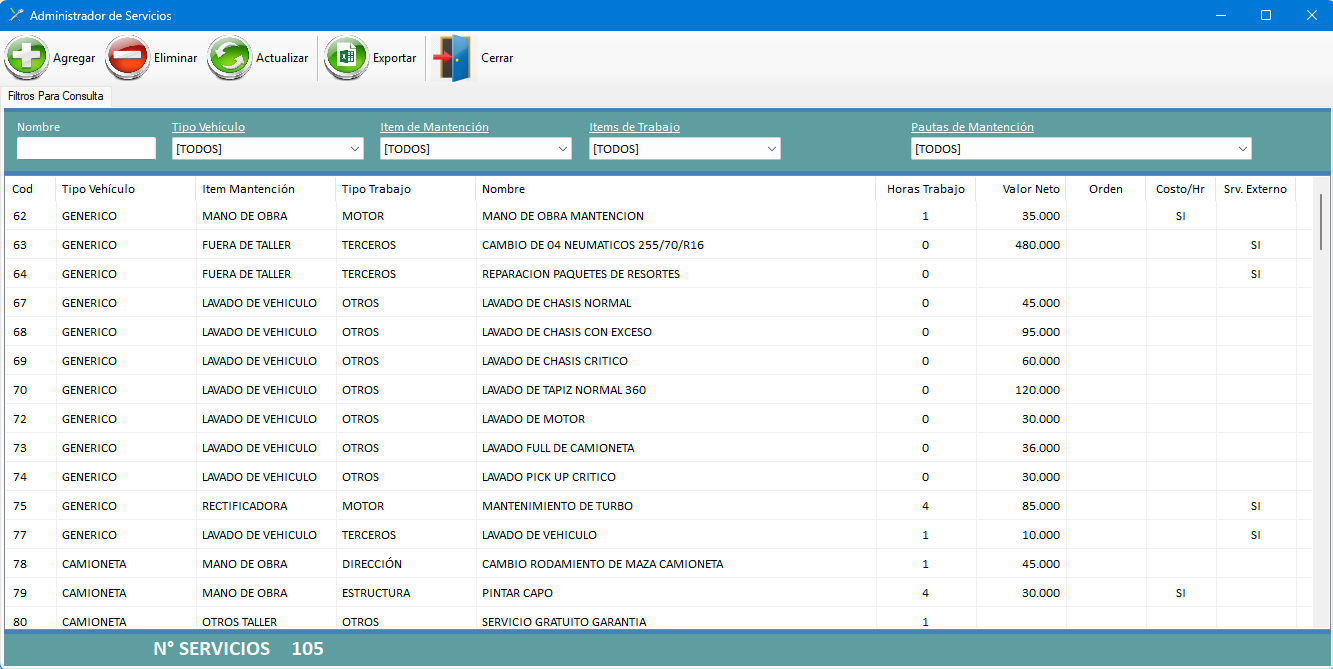Click the Costo/Hr SI cell in row 62
Viewport: 1333px width, 669px height.
[x=1181, y=216]
